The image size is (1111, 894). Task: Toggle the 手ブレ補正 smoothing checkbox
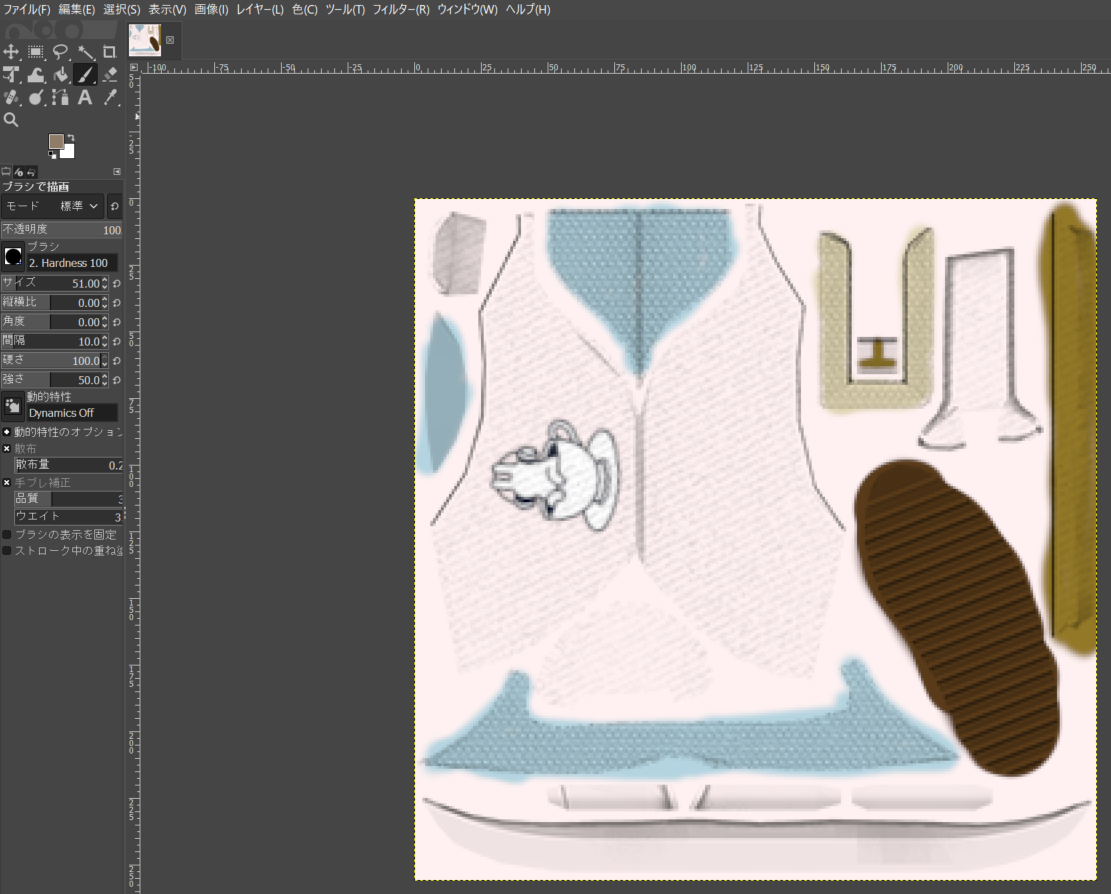click(7, 482)
